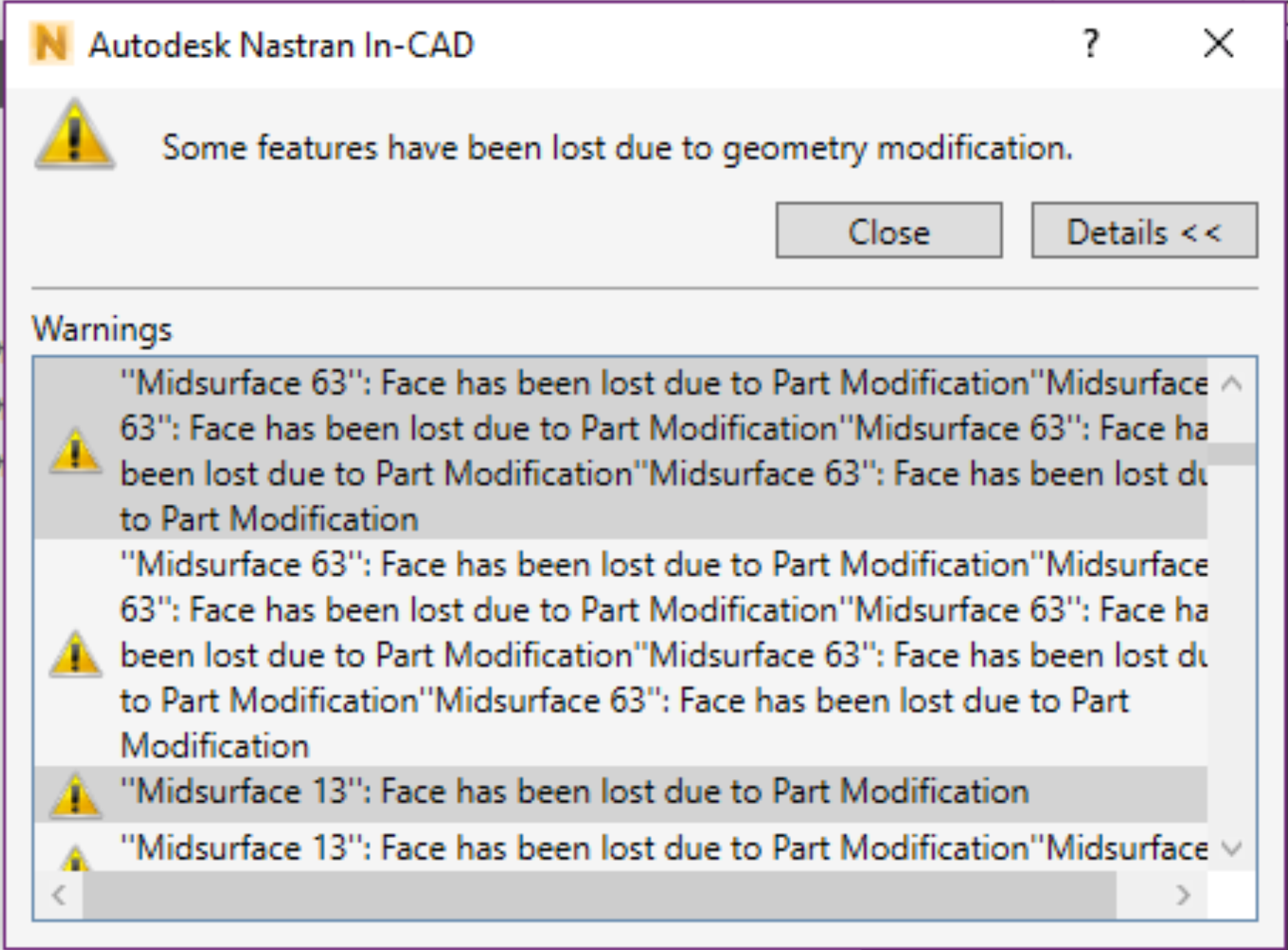The width and height of the screenshot is (1288, 950).
Task: Click the warning icon beside second Midsurface 63 entry
Action: pyautogui.click(x=76, y=654)
